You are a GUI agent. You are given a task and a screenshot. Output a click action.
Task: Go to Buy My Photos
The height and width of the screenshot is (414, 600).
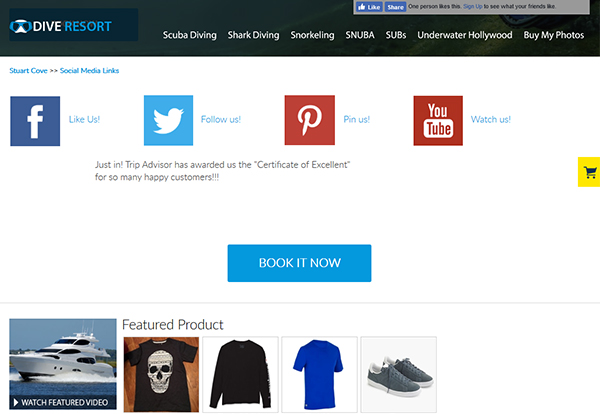554,35
